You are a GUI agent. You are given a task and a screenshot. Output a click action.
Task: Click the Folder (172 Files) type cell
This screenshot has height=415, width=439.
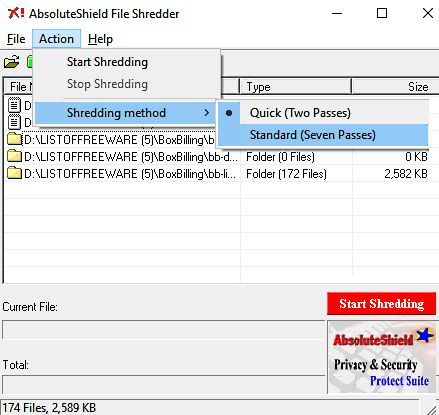286,174
